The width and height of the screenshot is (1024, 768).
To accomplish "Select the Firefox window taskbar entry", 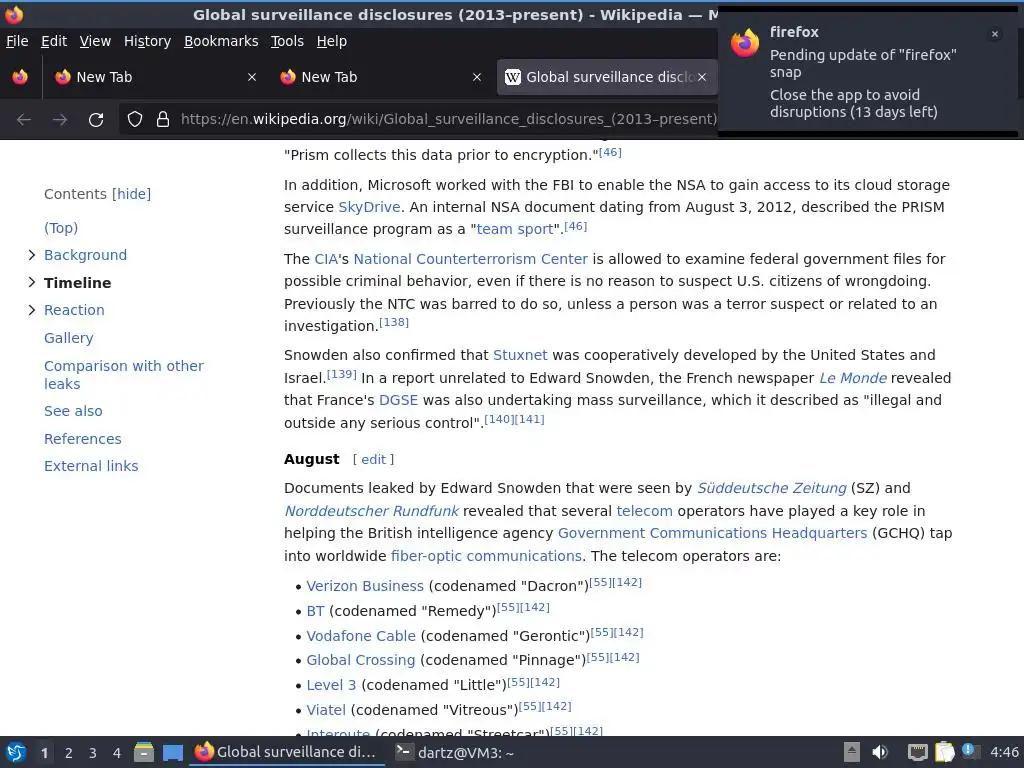I will (287, 752).
